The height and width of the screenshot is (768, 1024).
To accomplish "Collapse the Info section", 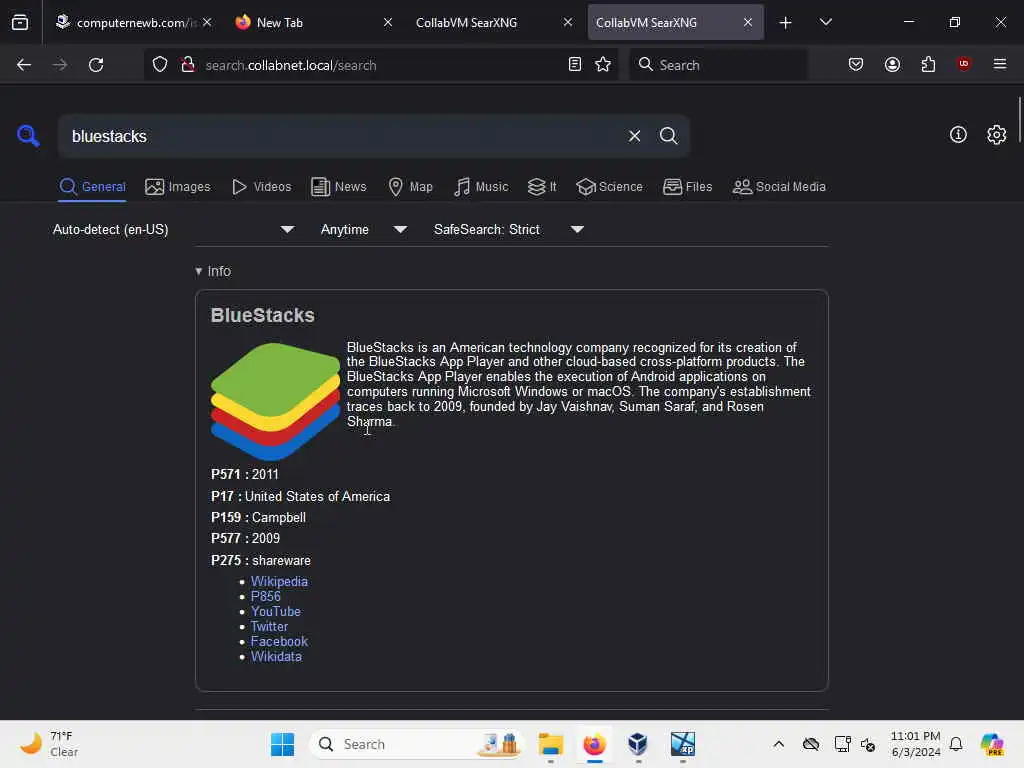I will click(x=213, y=271).
